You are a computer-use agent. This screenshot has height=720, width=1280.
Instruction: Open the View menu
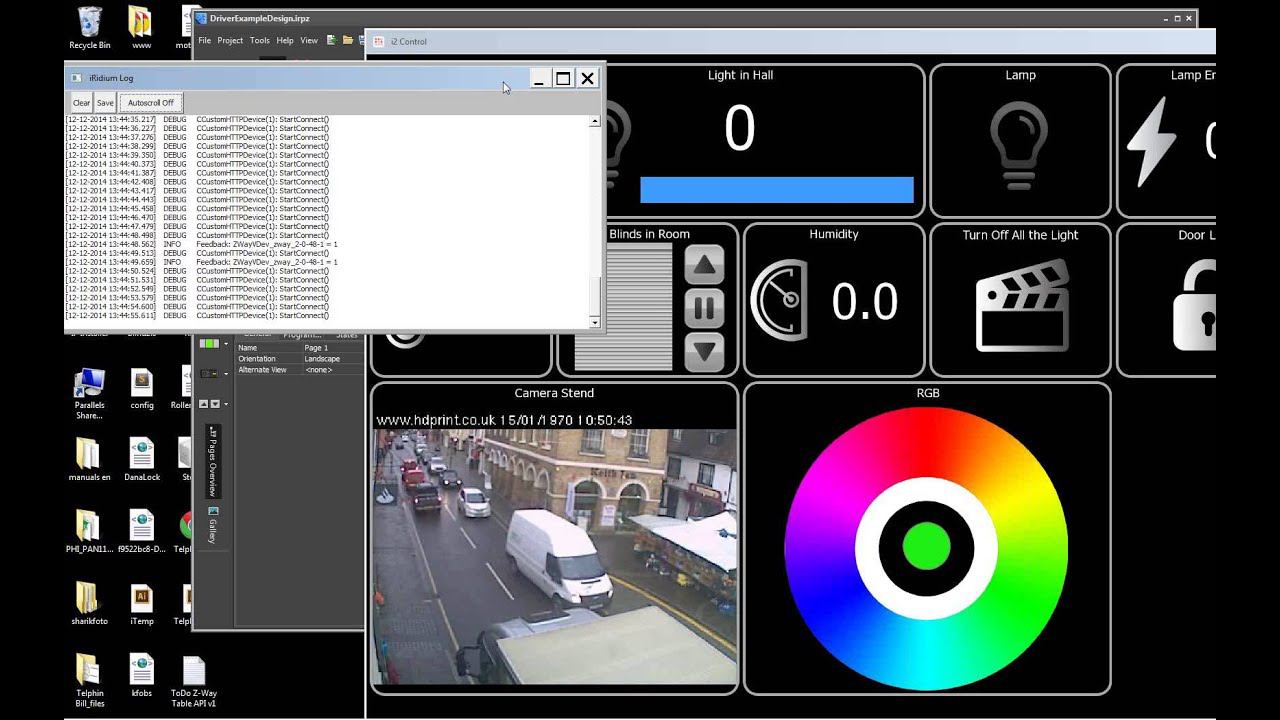point(309,41)
